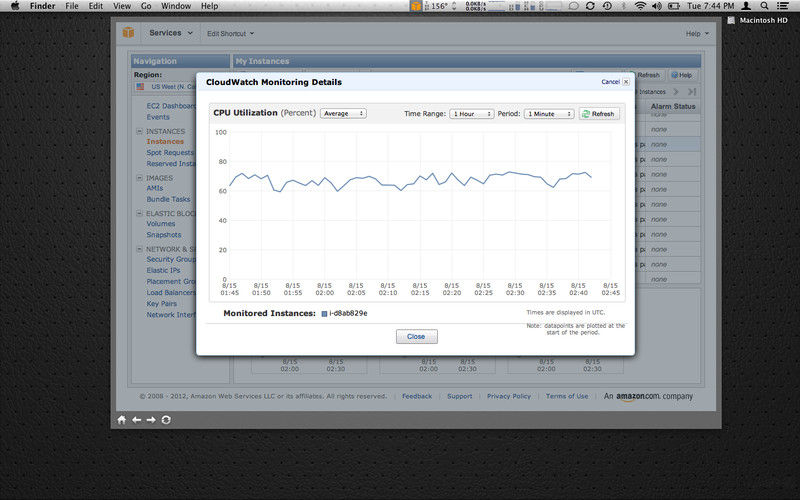Open the Privacy Policy footer link
The width and height of the screenshot is (800, 500).
pyautogui.click(x=509, y=396)
